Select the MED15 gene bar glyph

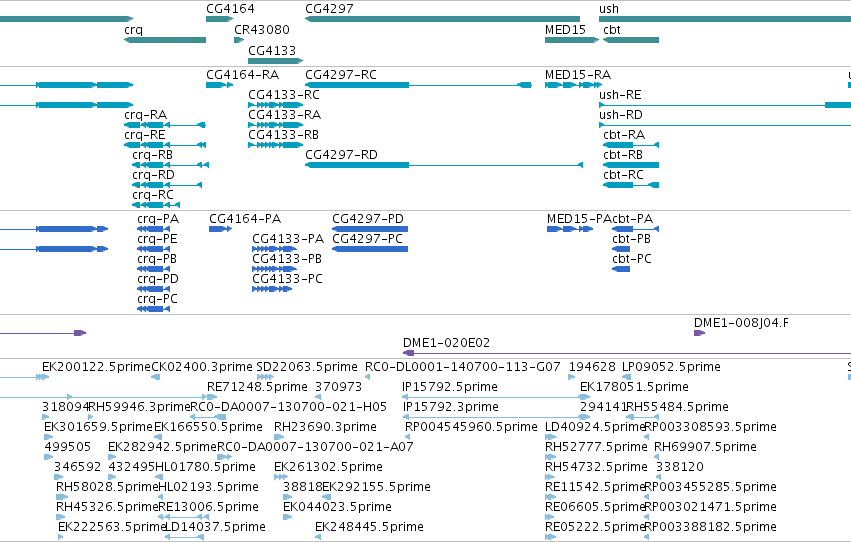tap(571, 40)
